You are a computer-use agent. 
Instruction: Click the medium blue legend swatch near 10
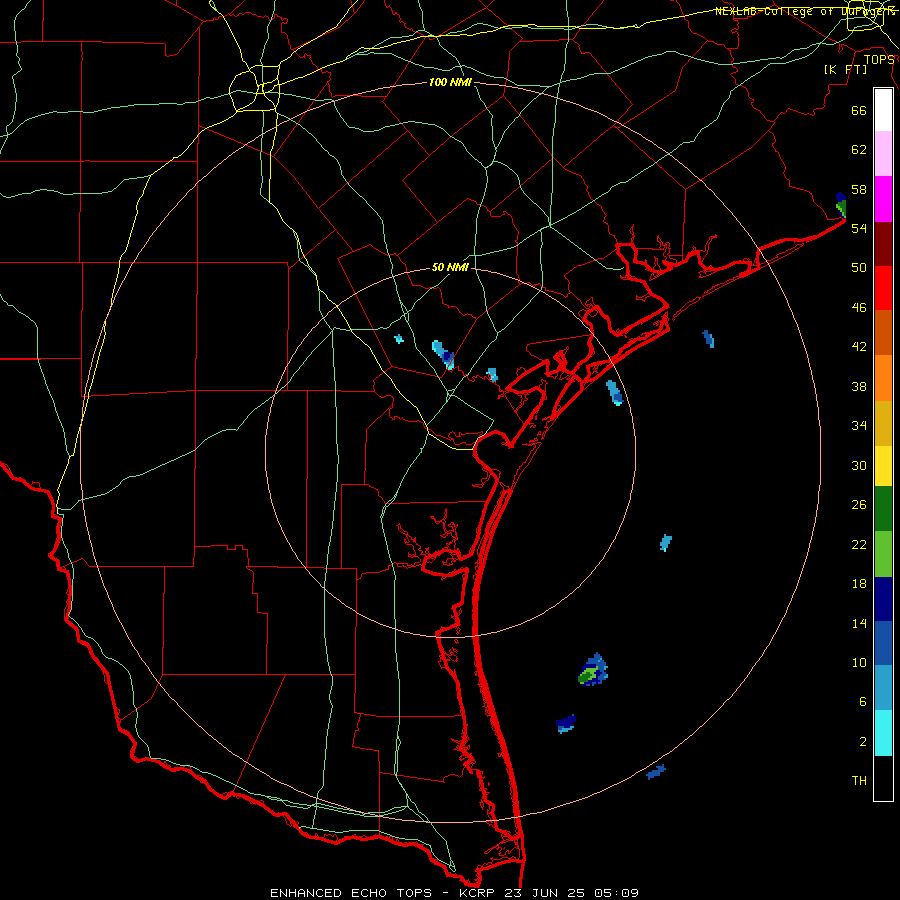tap(883, 643)
